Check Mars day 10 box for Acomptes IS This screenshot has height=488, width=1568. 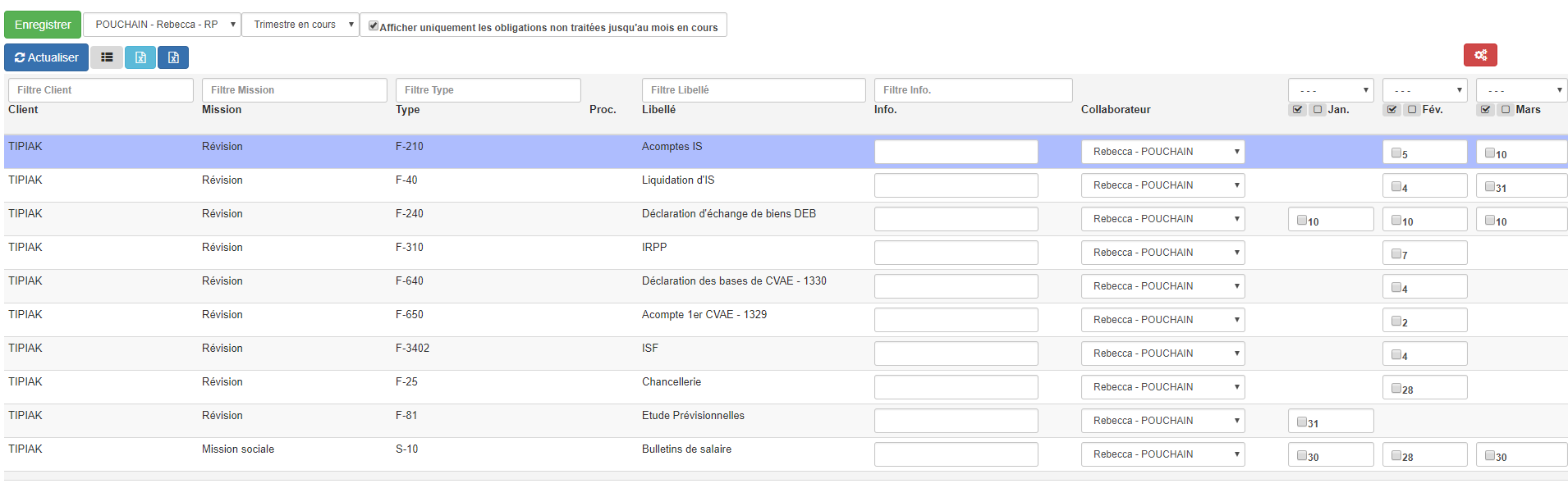tap(1489, 153)
